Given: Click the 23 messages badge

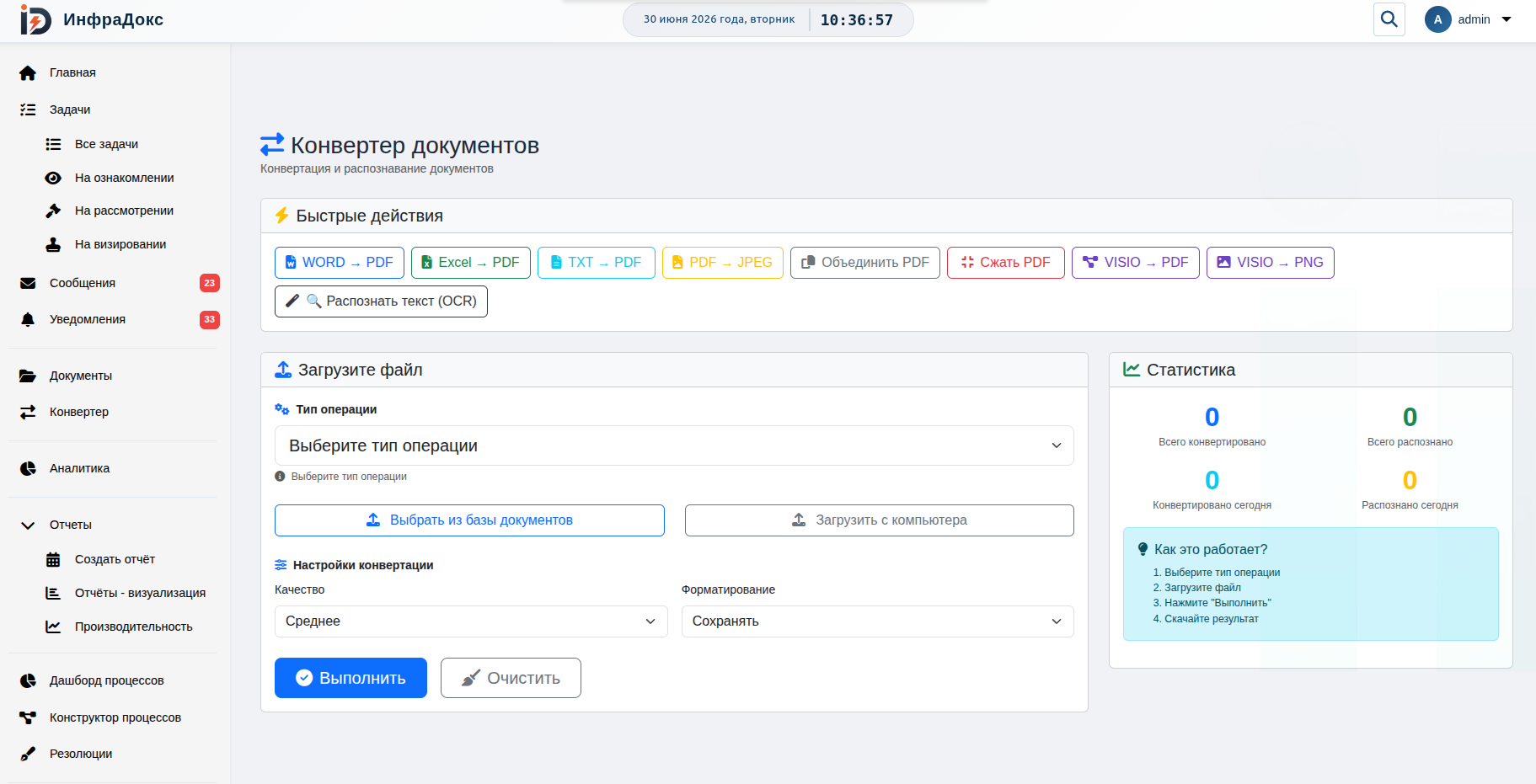Looking at the screenshot, I should [x=210, y=283].
